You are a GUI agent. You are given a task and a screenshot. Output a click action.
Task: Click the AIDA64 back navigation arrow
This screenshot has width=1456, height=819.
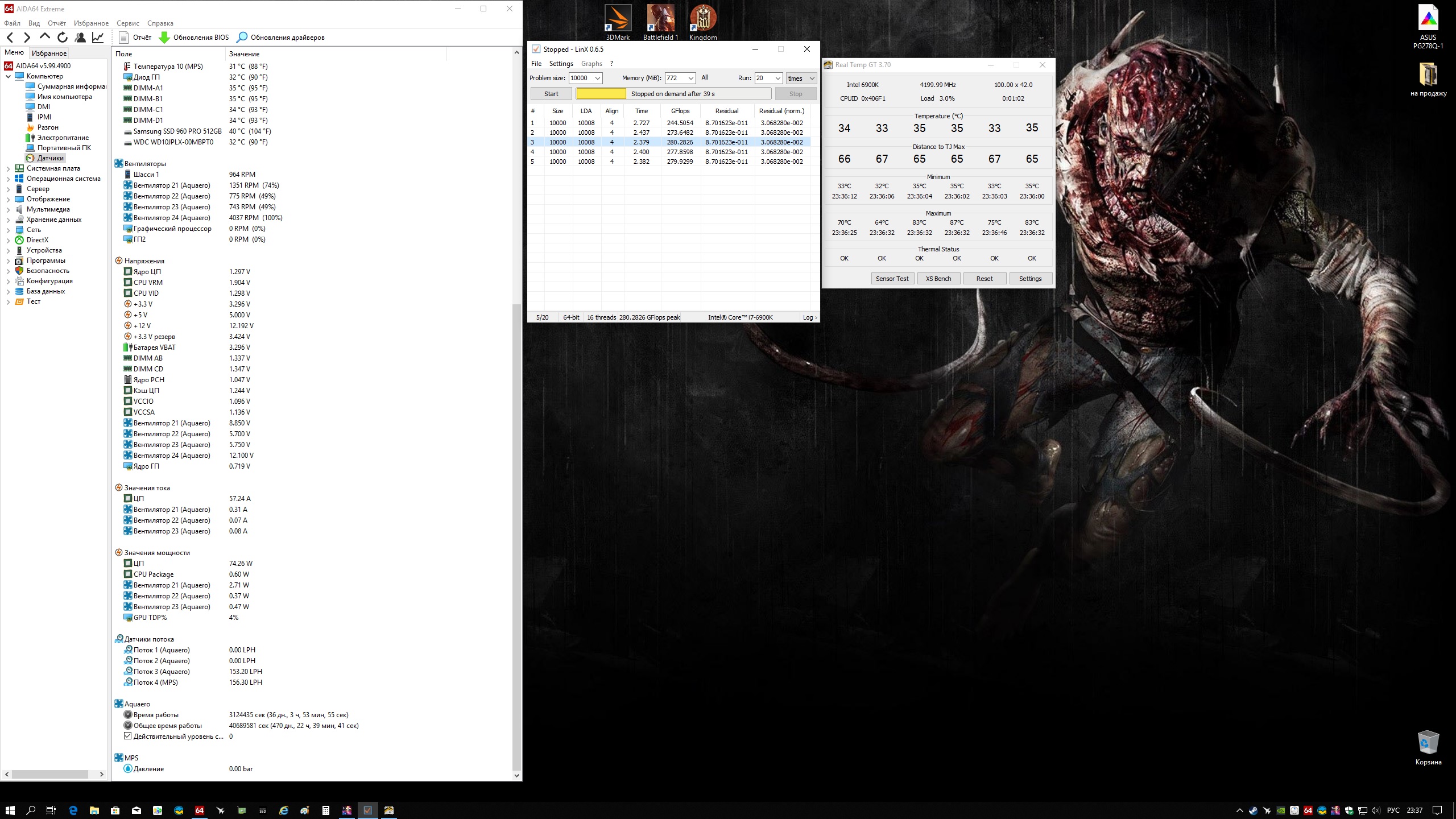coord(10,38)
